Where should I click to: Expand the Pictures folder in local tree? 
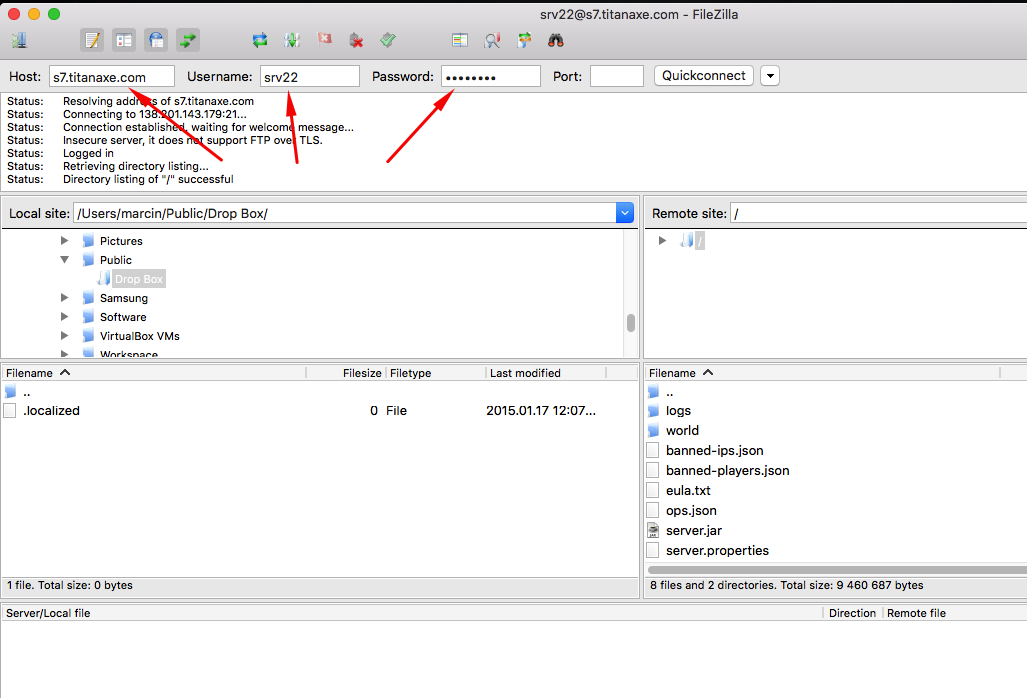pos(65,241)
